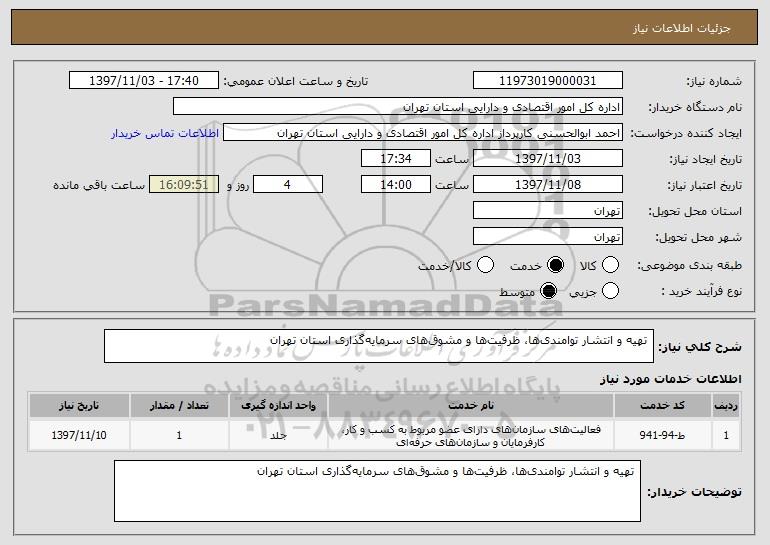Image resolution: width=770 pixels, height=545 pixels.
Task: Click the unit cell جلد
Action: 278,436
